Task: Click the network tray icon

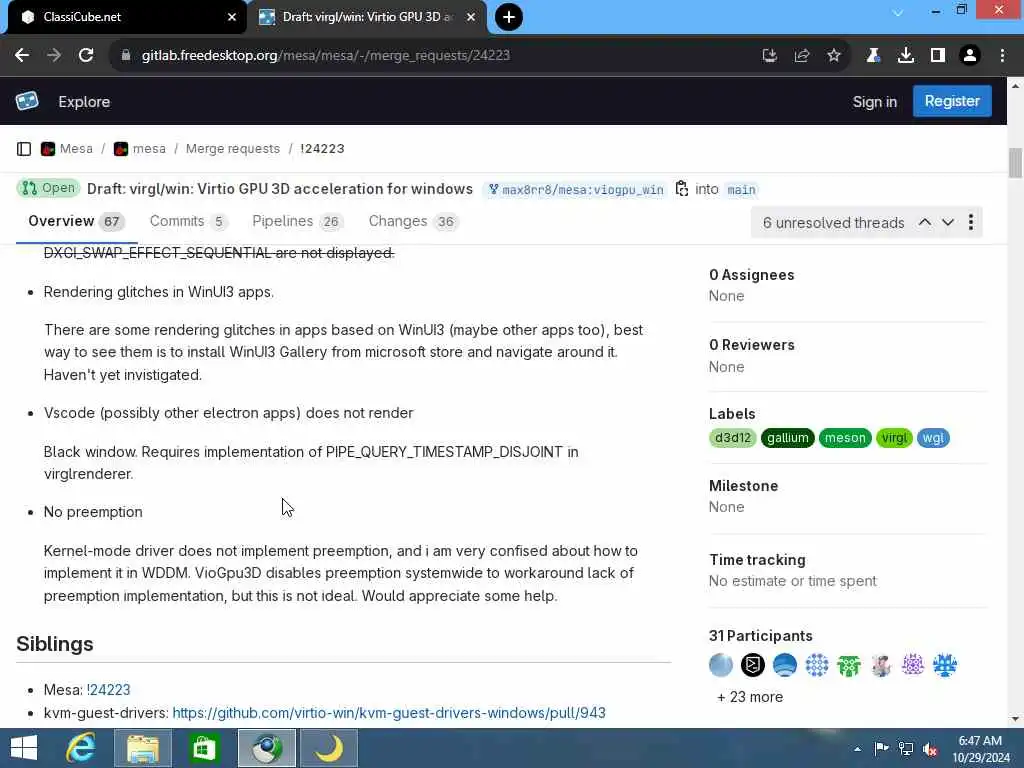Action: tap(906, 748)
